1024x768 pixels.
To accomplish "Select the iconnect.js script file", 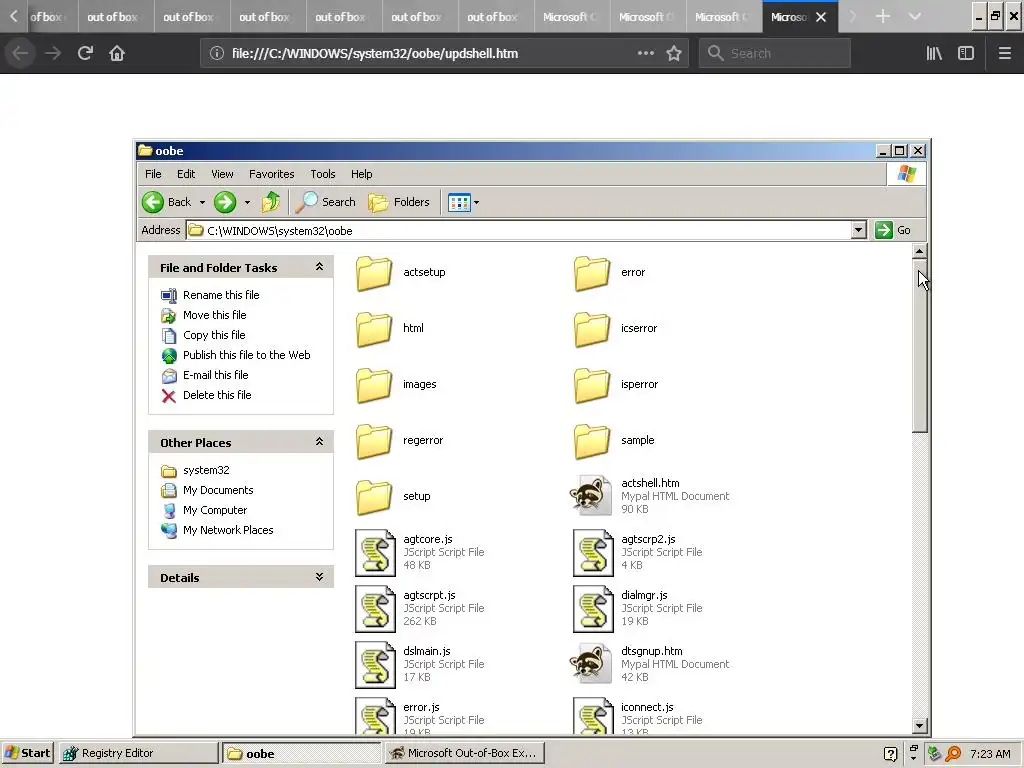I will click(638, 717).
